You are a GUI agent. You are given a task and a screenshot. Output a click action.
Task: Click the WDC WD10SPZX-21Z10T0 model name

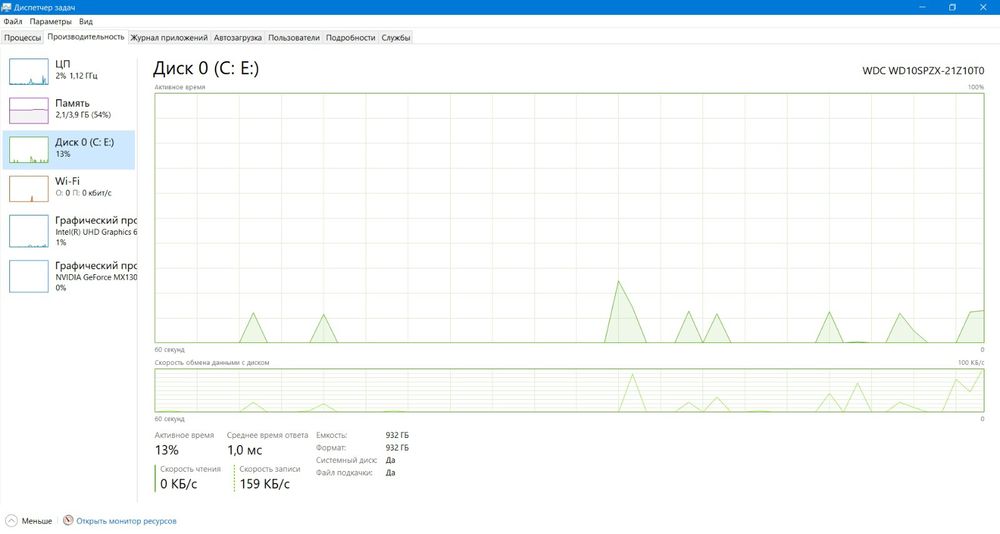(x=923, y=71)
